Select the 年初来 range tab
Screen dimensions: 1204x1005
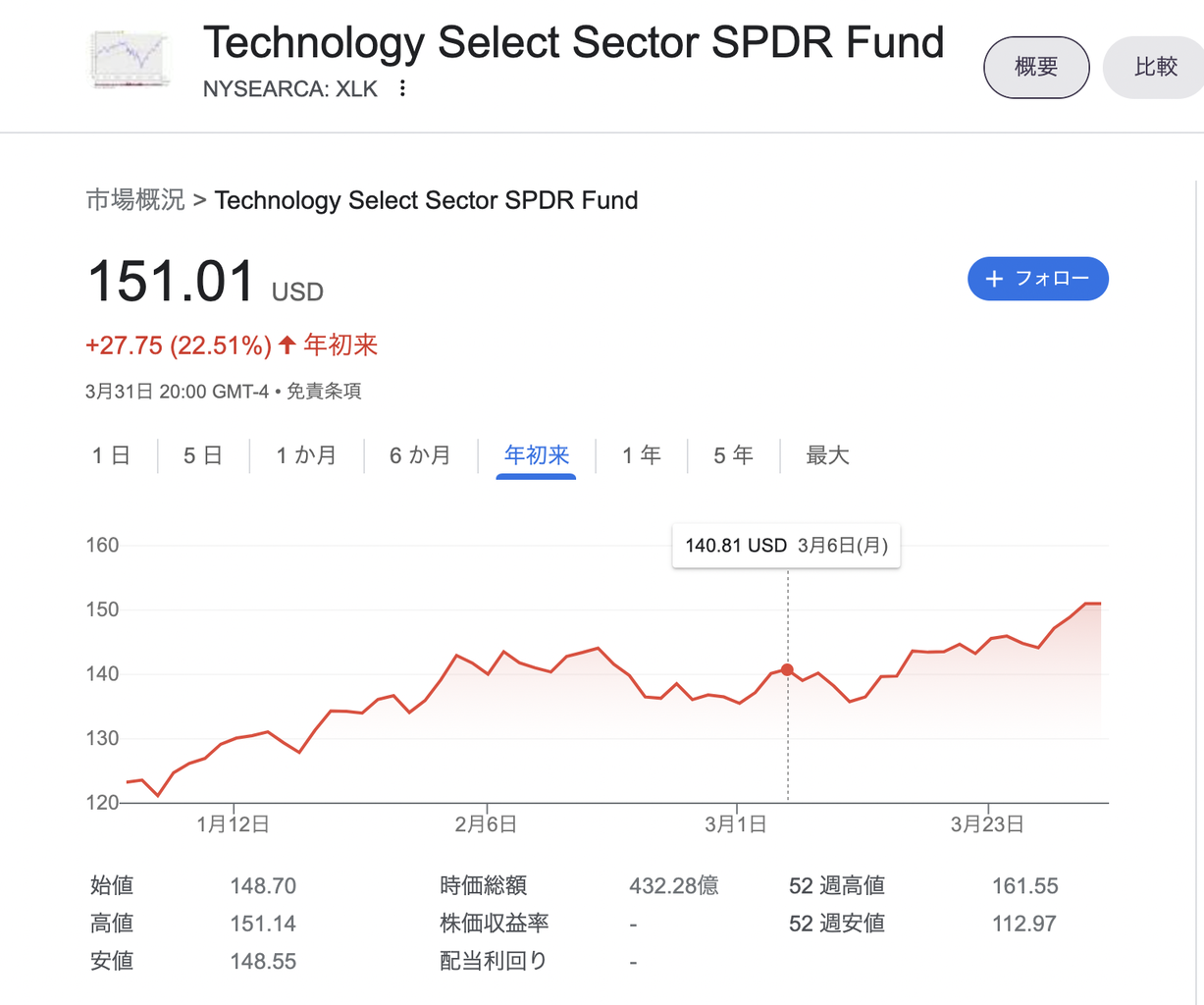tap(537, 455)
